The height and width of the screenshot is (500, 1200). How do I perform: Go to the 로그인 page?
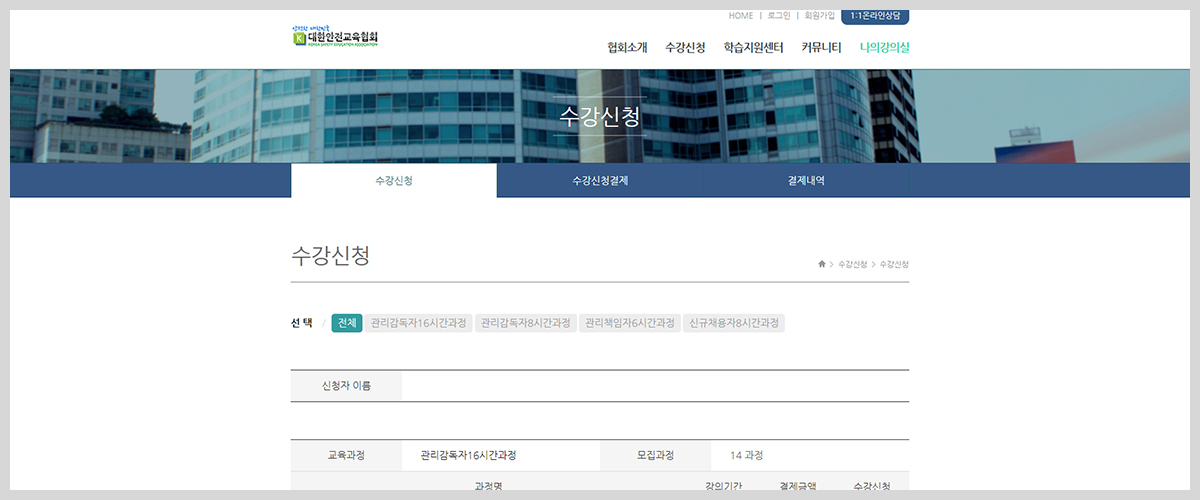[x=778, y=16]
